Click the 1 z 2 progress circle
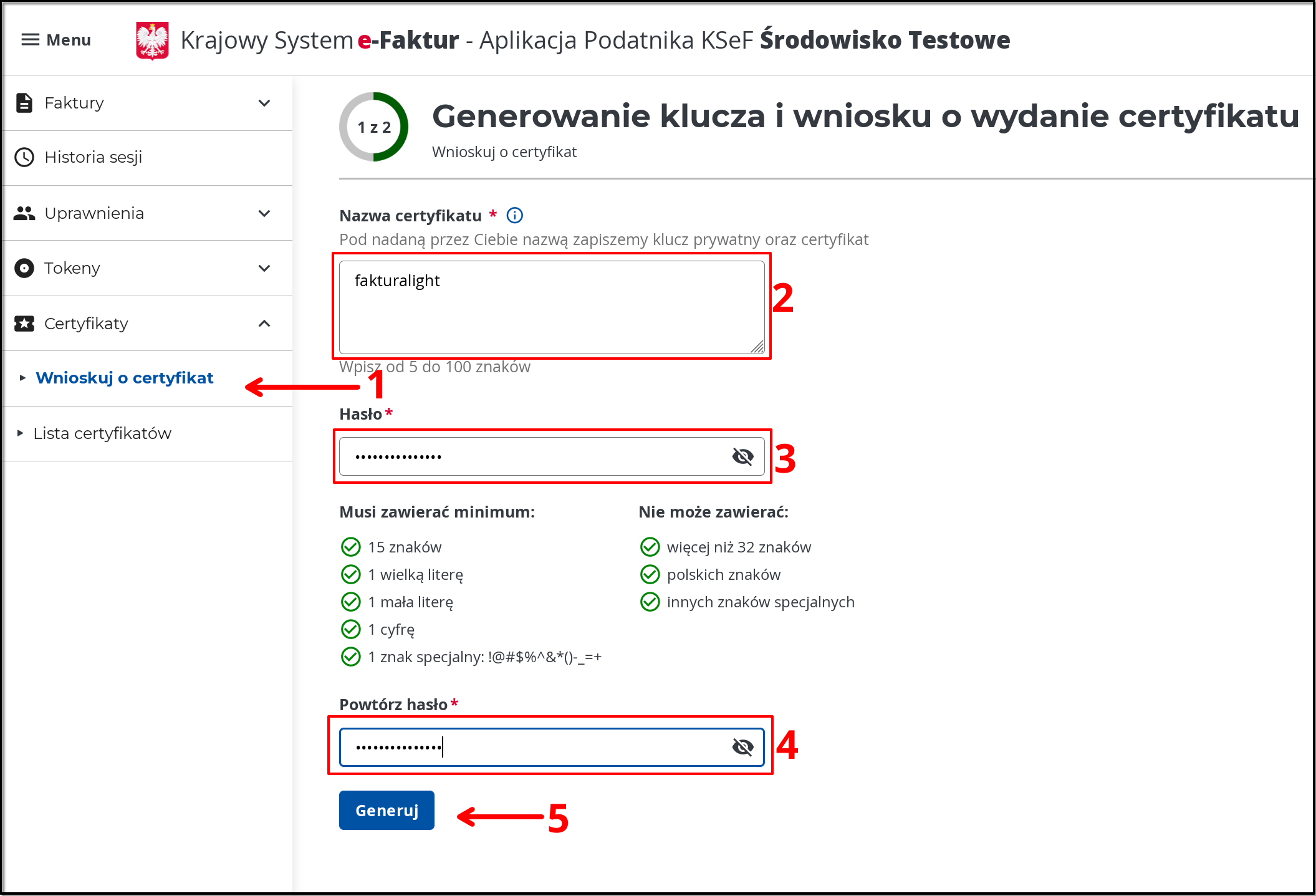Screen dimensions: 1316x896 coord(373,127)
